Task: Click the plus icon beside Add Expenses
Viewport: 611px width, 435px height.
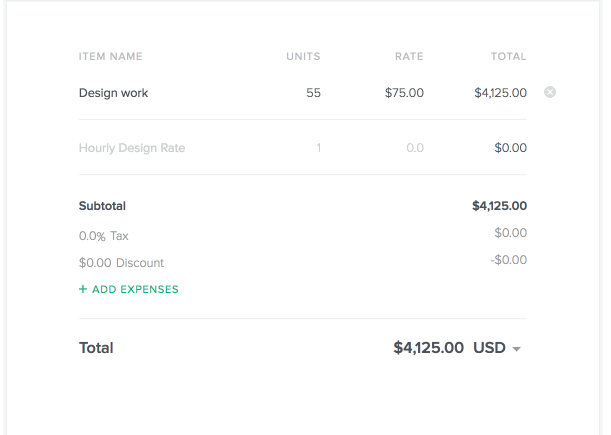Action: (83, 289)
